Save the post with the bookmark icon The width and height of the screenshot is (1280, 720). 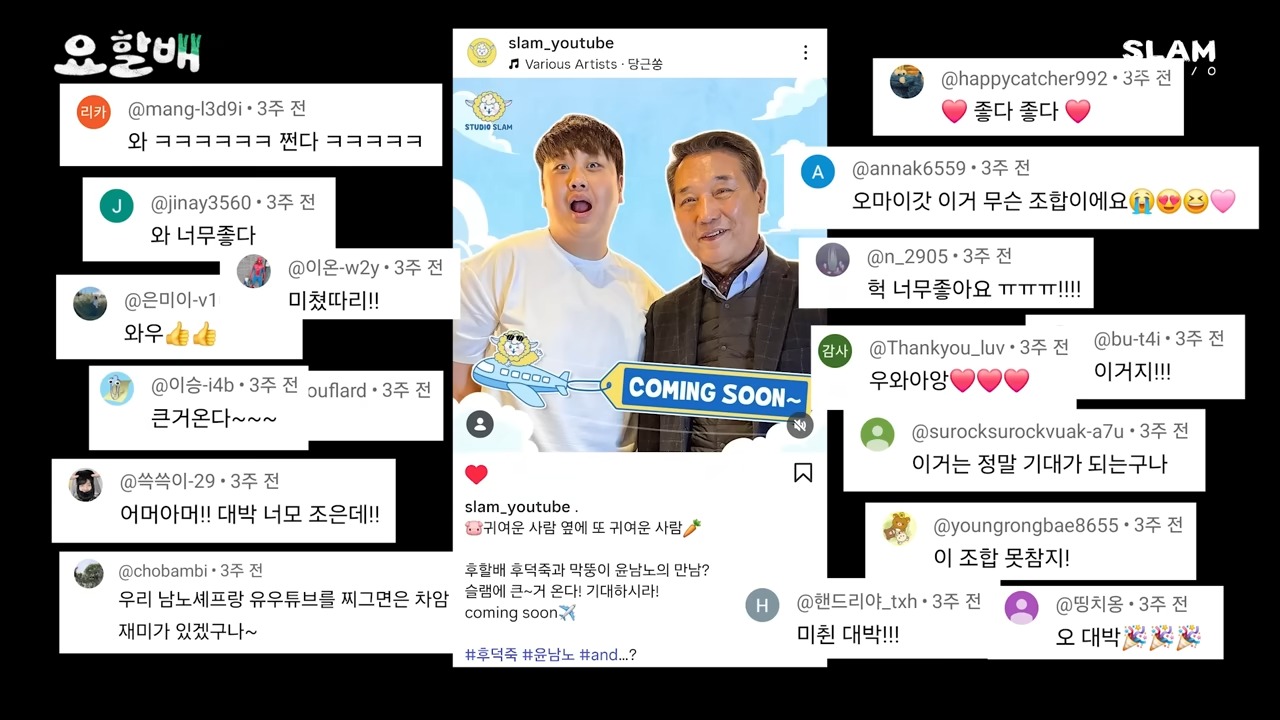pyautogui.click(x=803, y=472)
